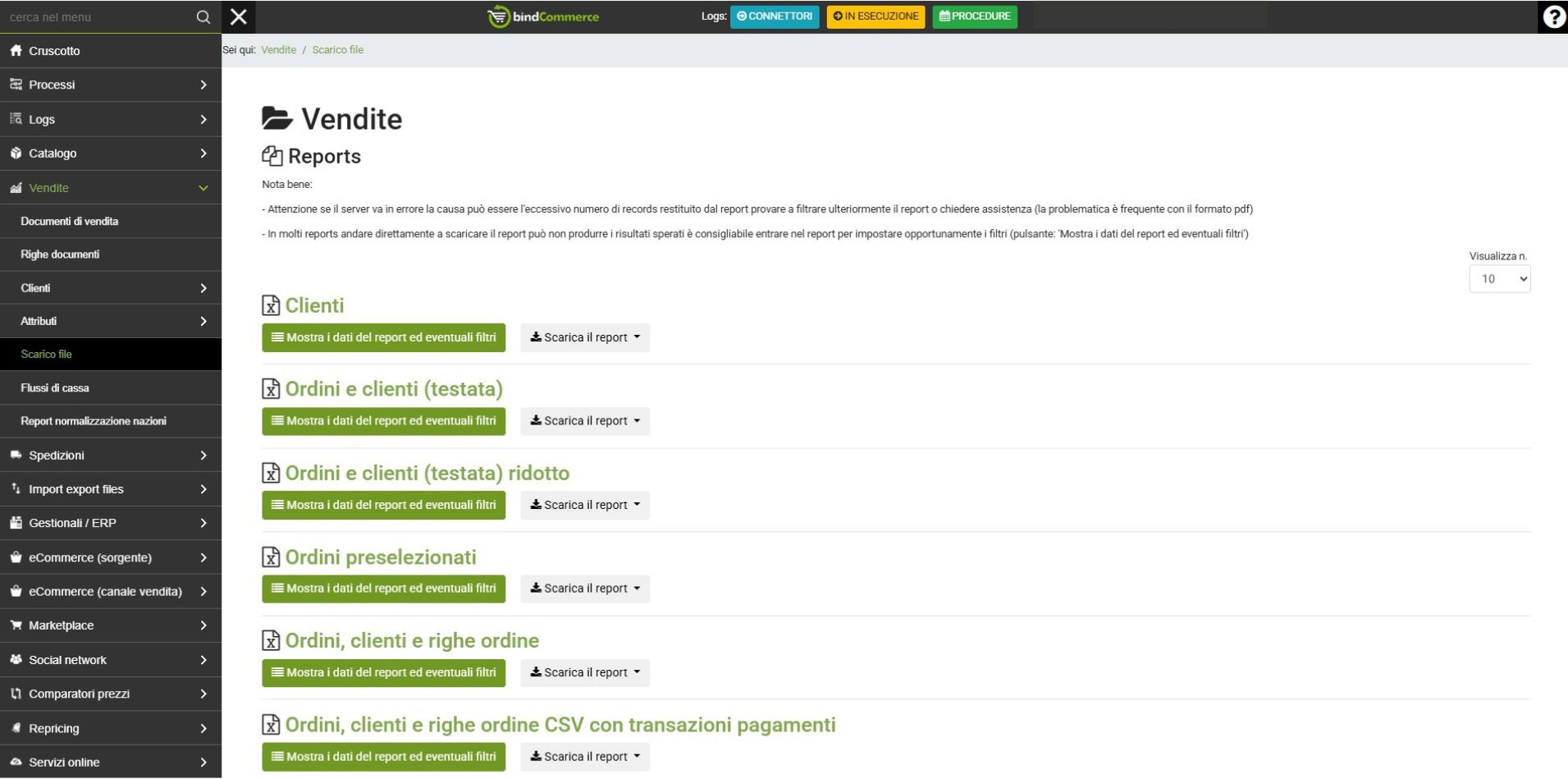Open help via question mark icon
Image resolution: width=1568 pixels, height=779 pixels.
(x=1552, y=17)
